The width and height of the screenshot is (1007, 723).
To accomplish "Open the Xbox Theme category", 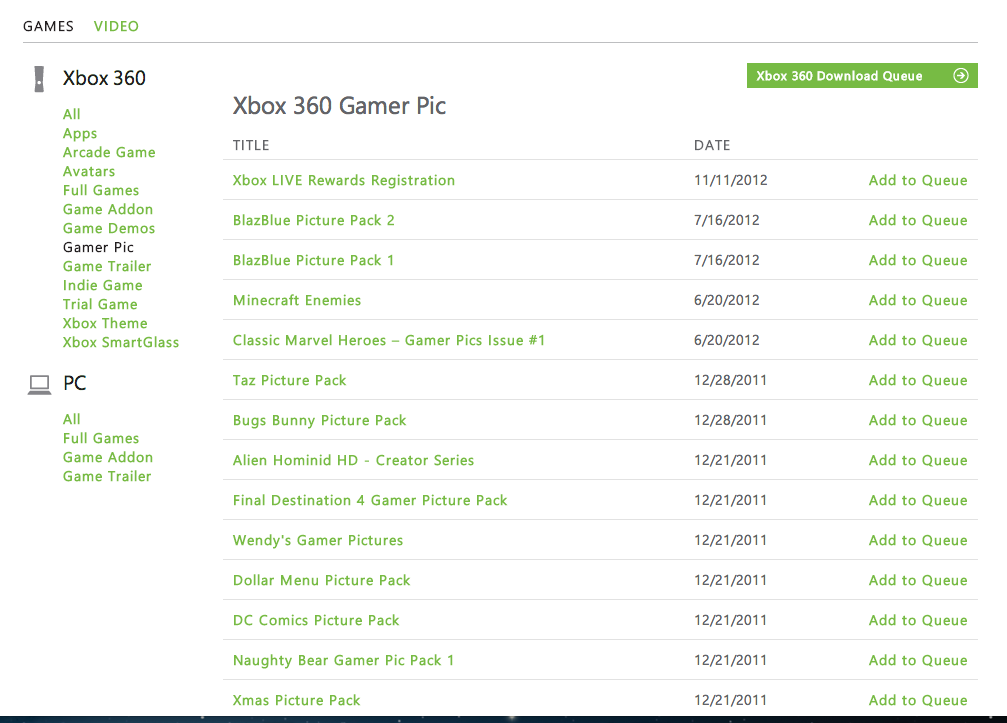I will point(105,323).
